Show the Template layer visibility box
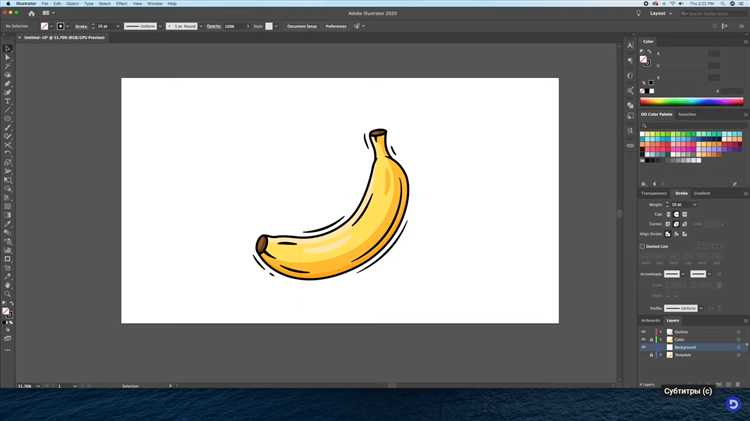This screenshot has width=750, height=421. [x=643, y=355]
